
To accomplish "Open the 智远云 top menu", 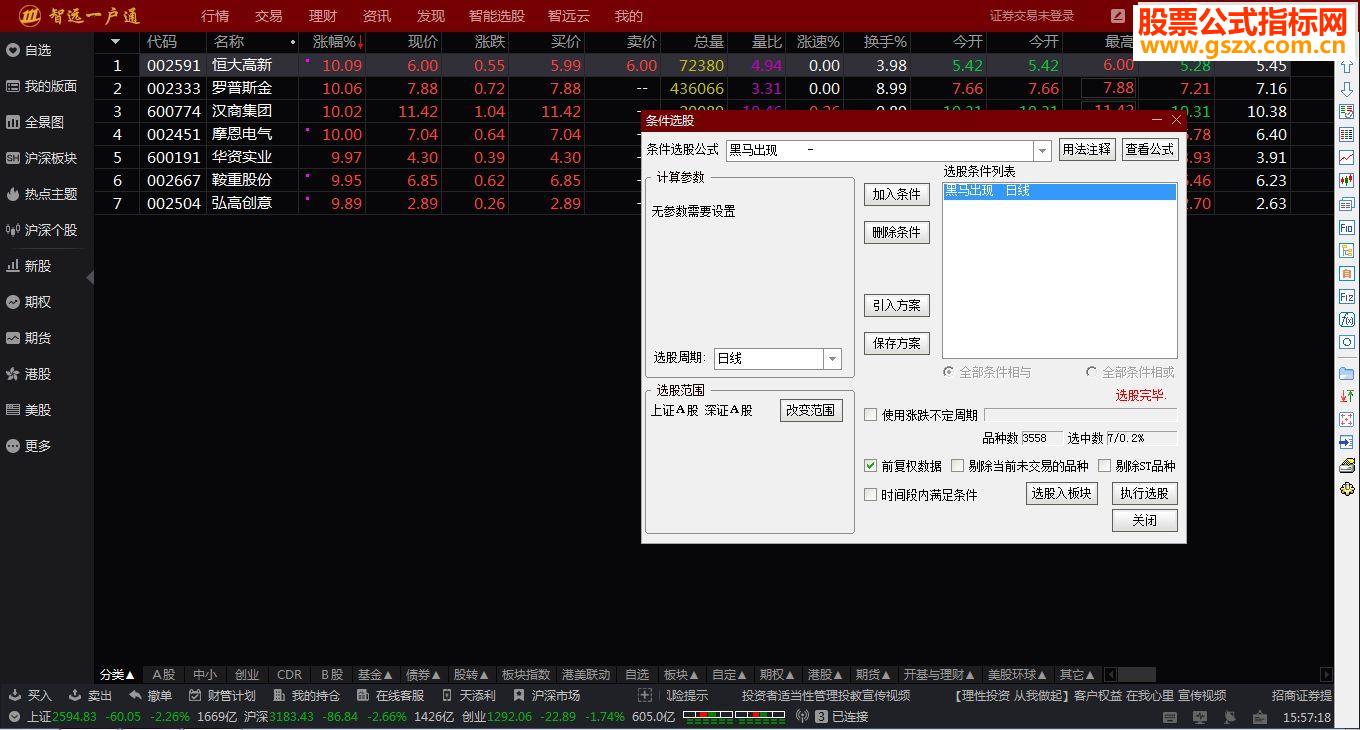I will coord(569,16).
